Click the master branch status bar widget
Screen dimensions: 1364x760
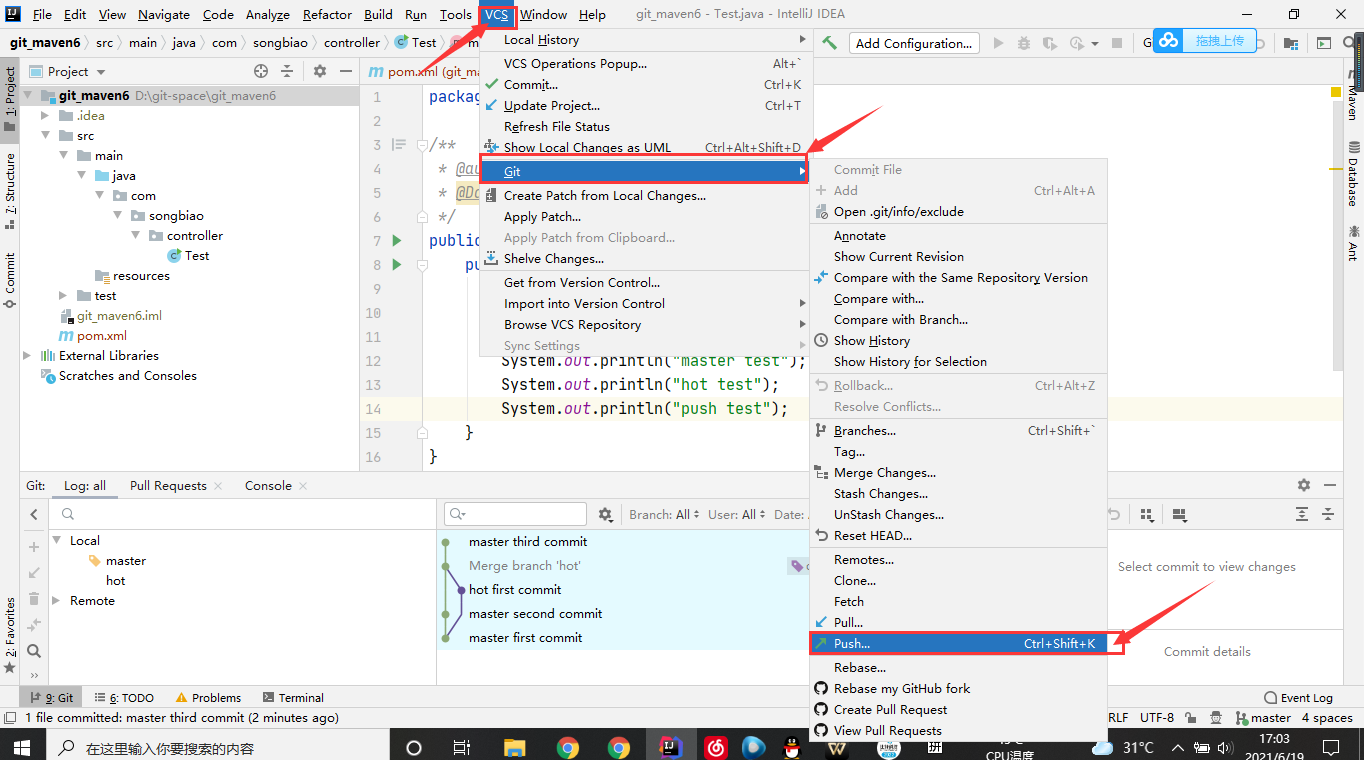coord(1263,718)
